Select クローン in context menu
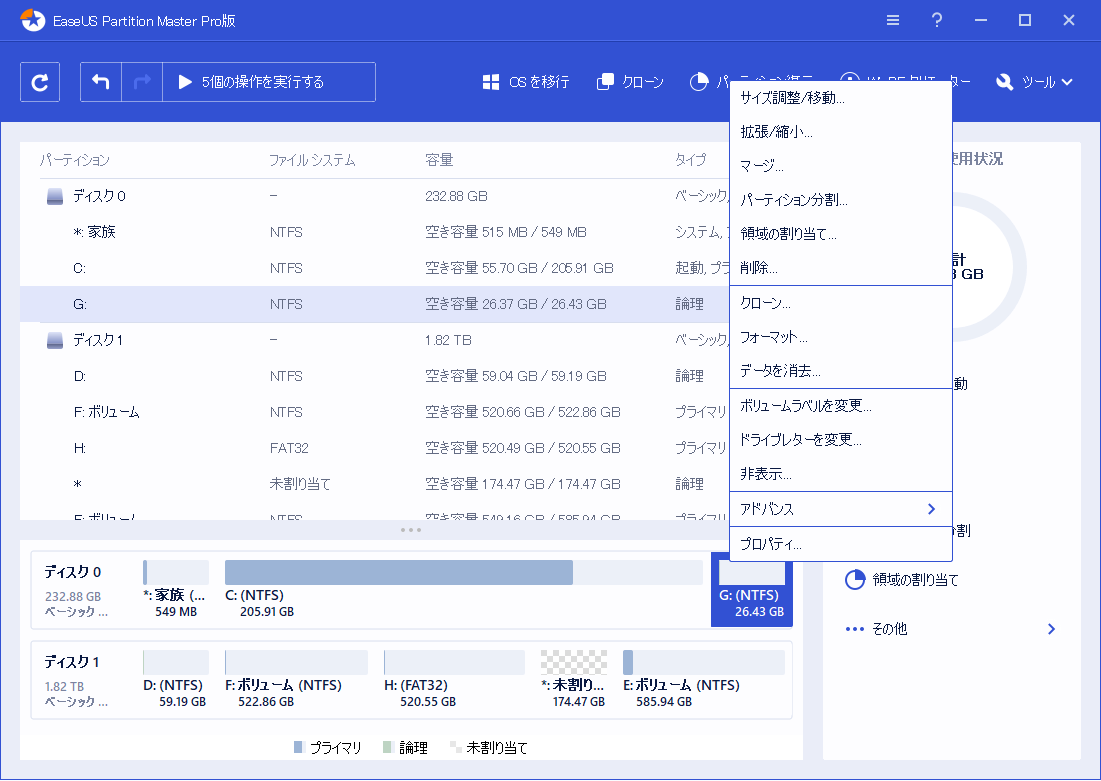 point(840,303)
